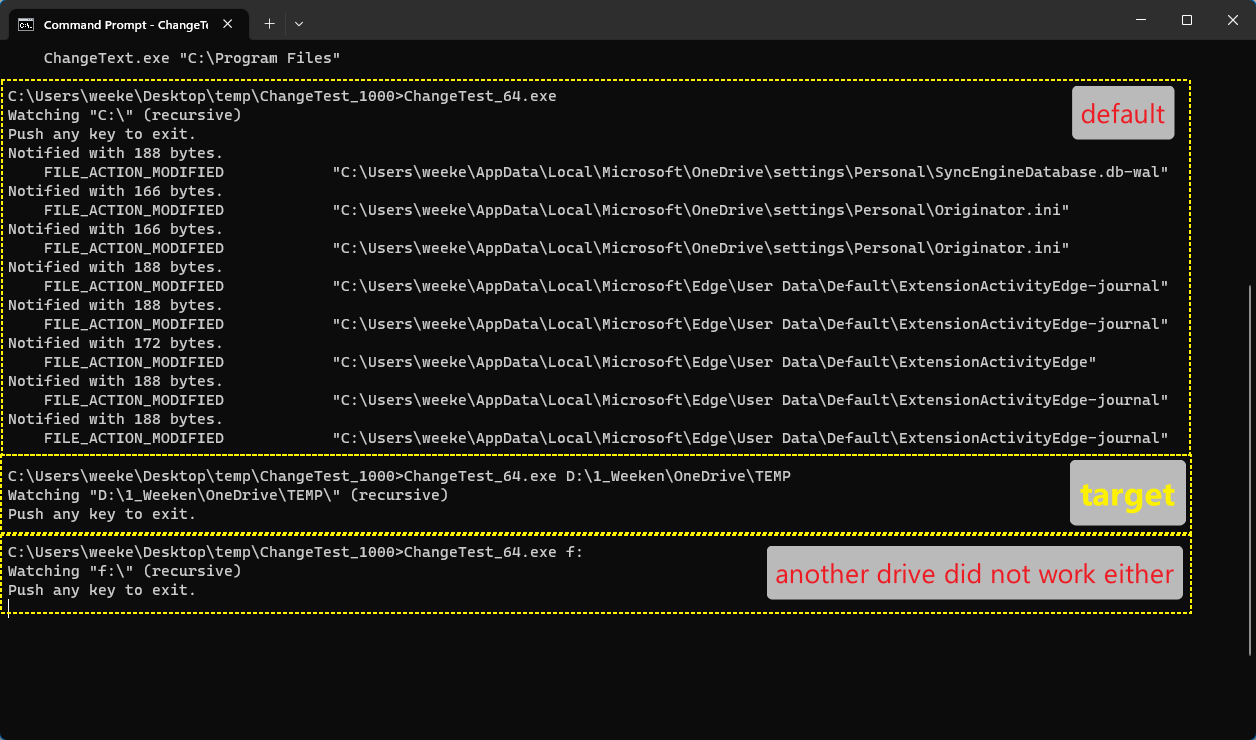This screenshot has height=740, width=1256.
Task: Click FILE_ACTION_MODIFIED beside the SyncEngineDatabase.db-wal path
Action: click(134, 172)
